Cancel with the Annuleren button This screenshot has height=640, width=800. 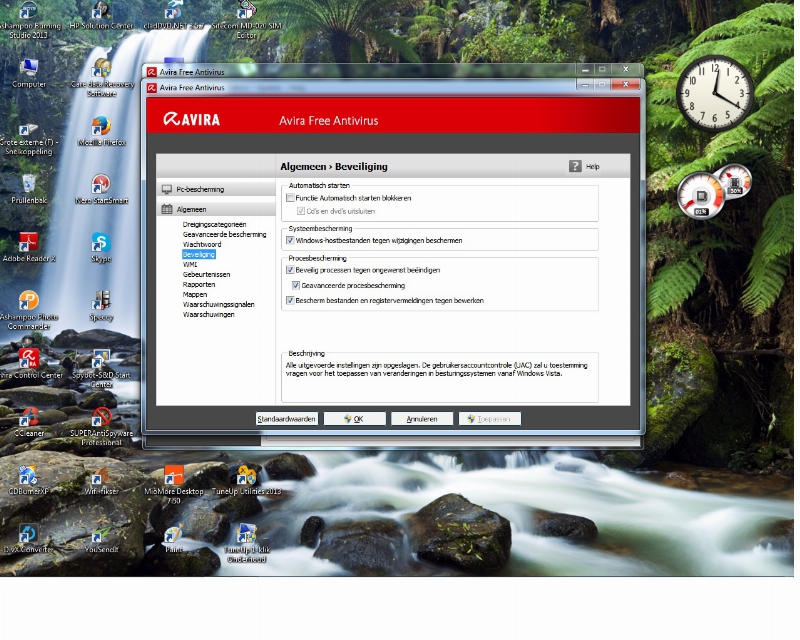(422, 419)
